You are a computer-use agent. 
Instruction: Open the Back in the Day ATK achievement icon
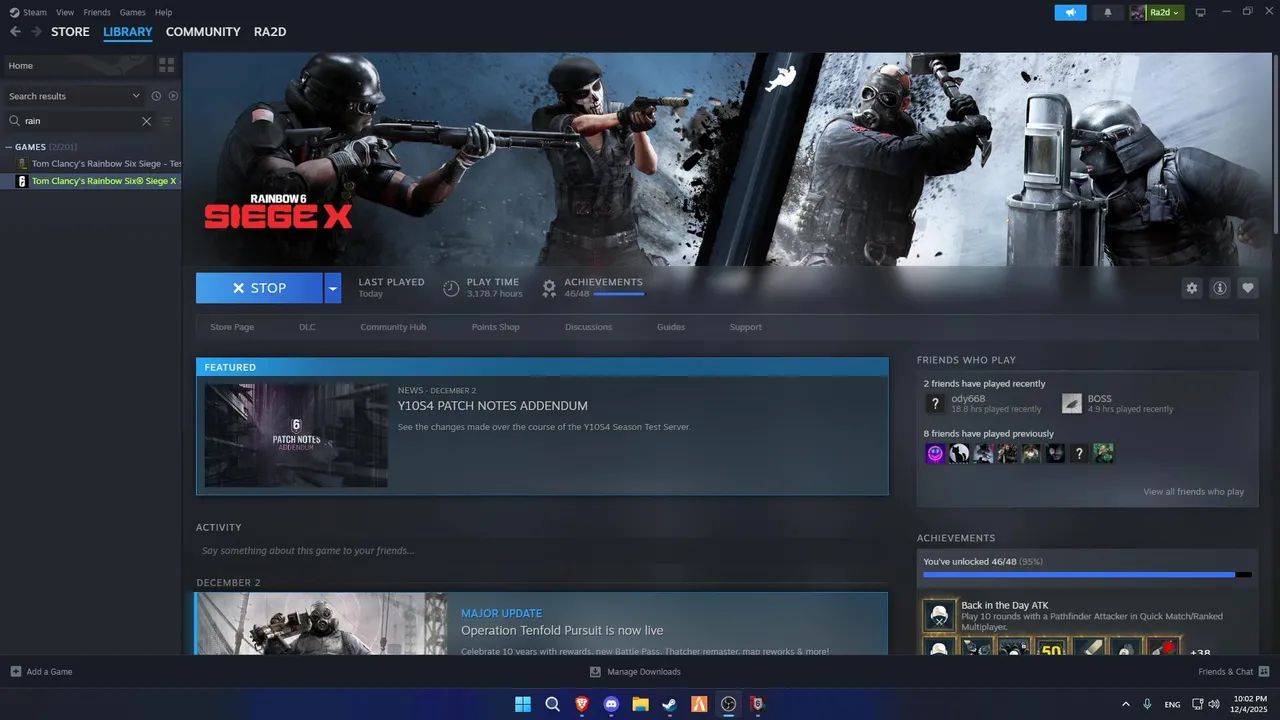point(939,615)
